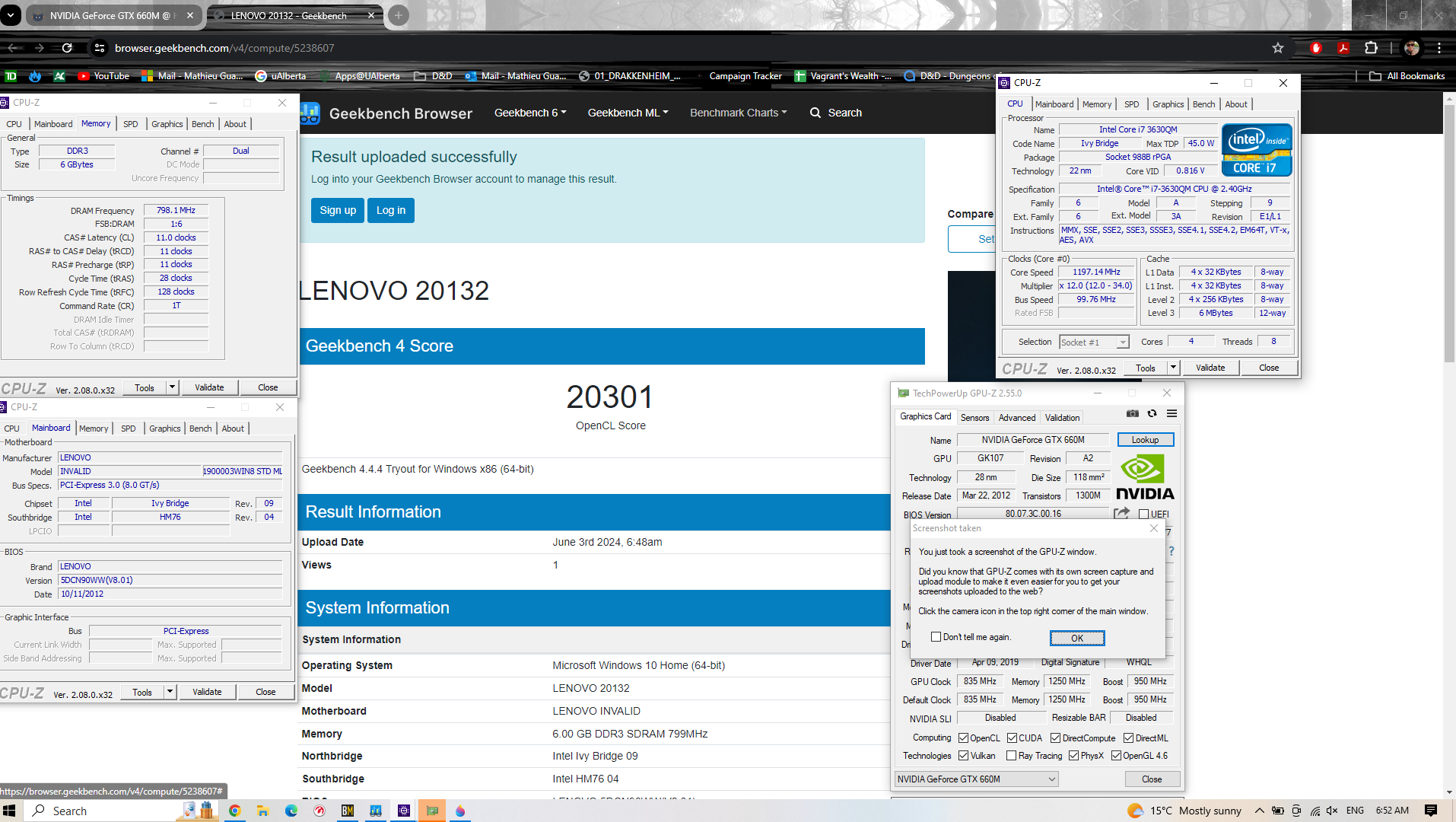The width and height of the screenshot is (1456, 822).
Task: Click the muted volume tray icon
Action: (1332, 811)
